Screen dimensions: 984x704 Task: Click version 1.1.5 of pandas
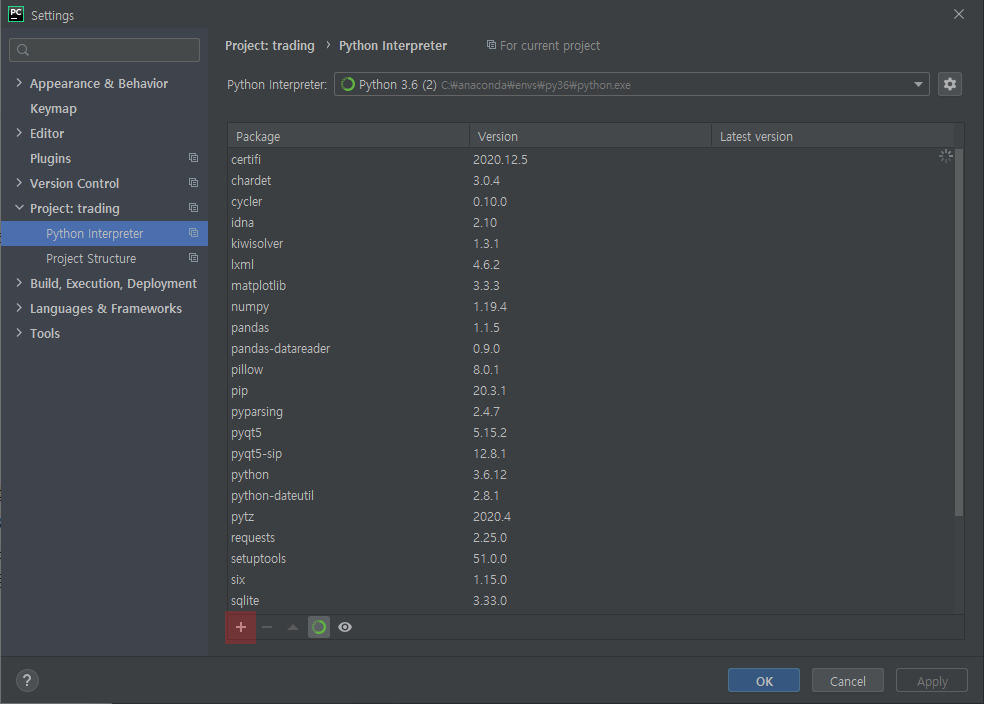486,328
